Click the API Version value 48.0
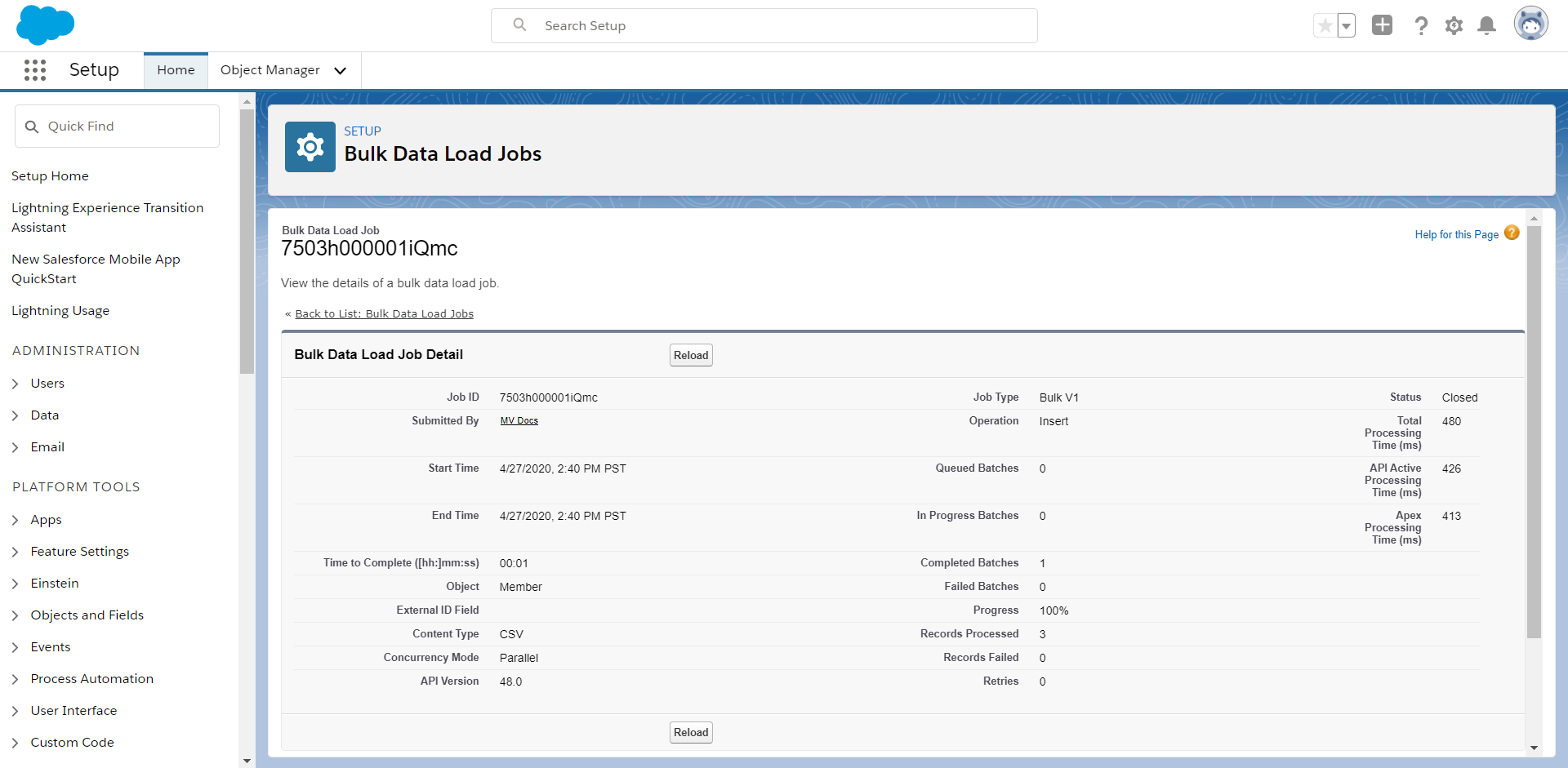Screen dimensions: 1568x768 511,682
